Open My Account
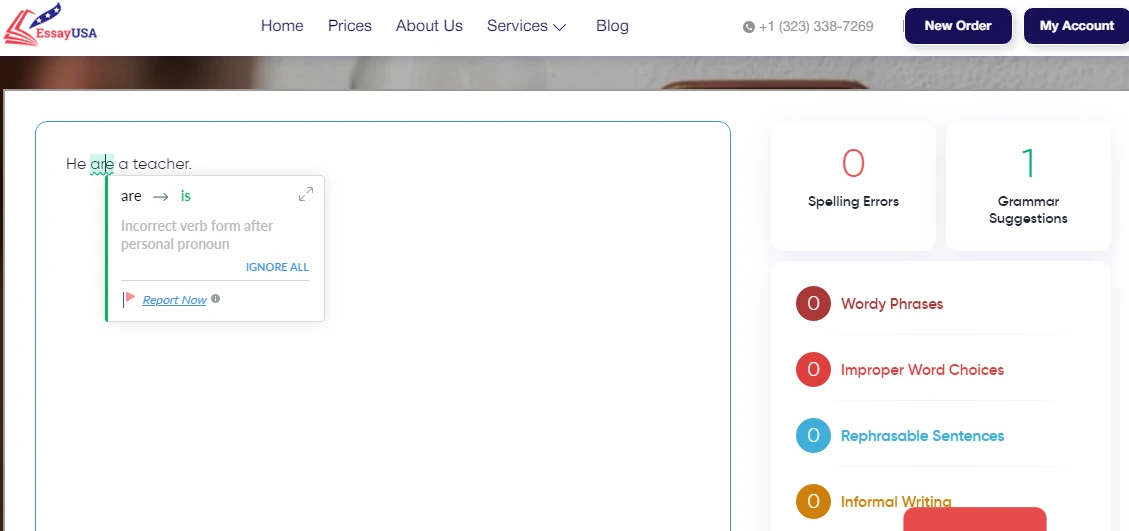1129x531 pixels. tap(1076, 26)
